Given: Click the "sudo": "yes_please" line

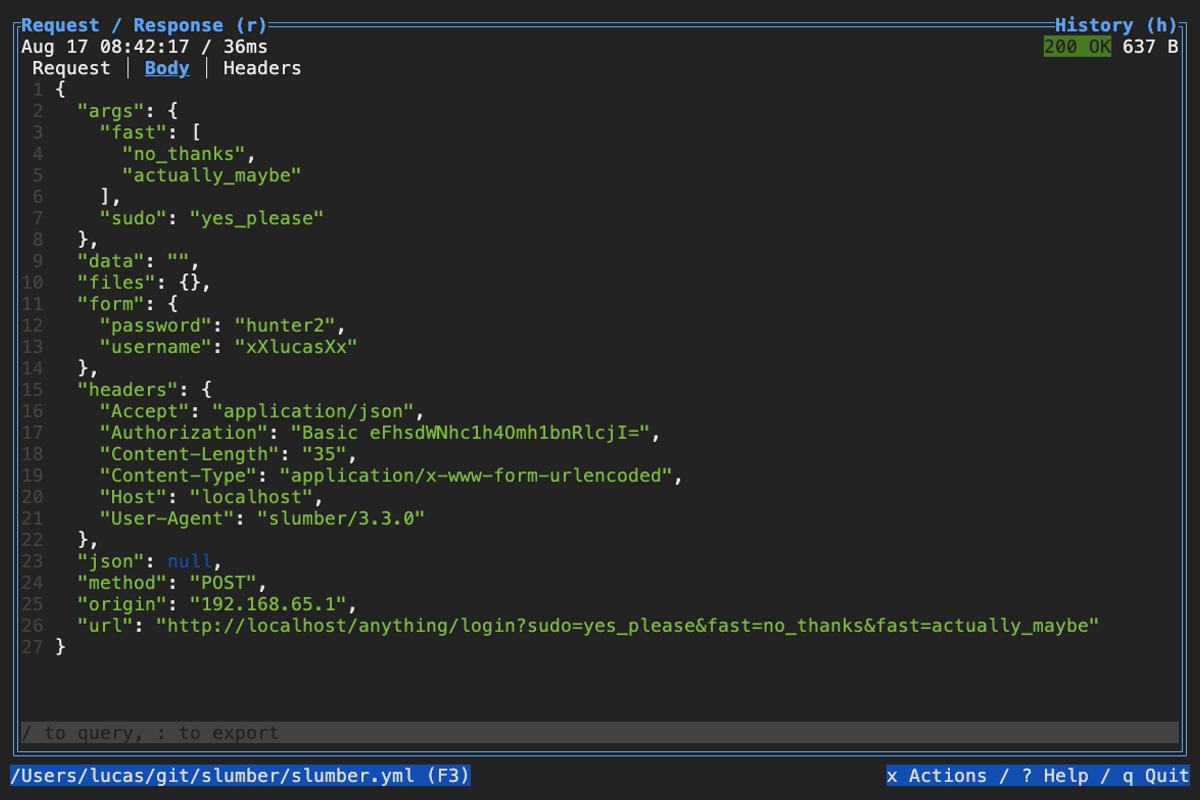Looking at the screenshot, I should coord(212,218).
